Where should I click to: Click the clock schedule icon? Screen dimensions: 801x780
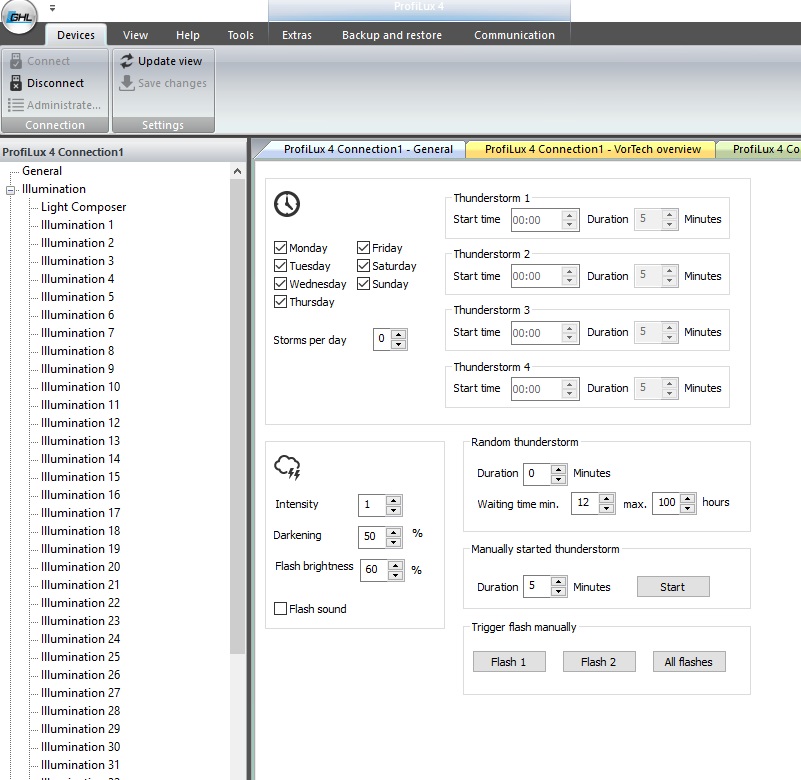287,204
